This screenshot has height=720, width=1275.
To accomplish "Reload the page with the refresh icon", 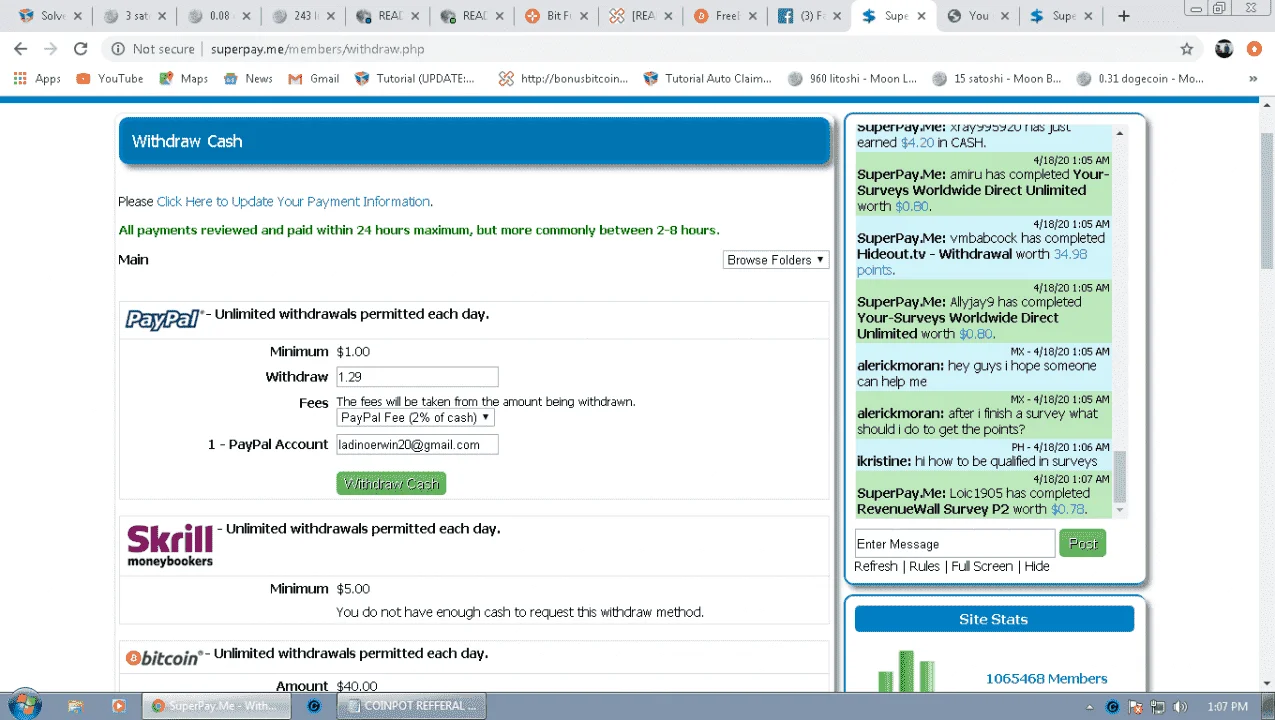I will [x=81, y=49].
